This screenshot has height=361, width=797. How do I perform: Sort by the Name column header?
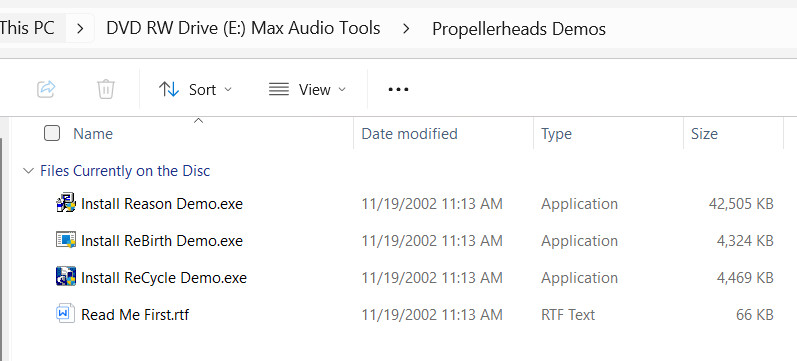93,134
